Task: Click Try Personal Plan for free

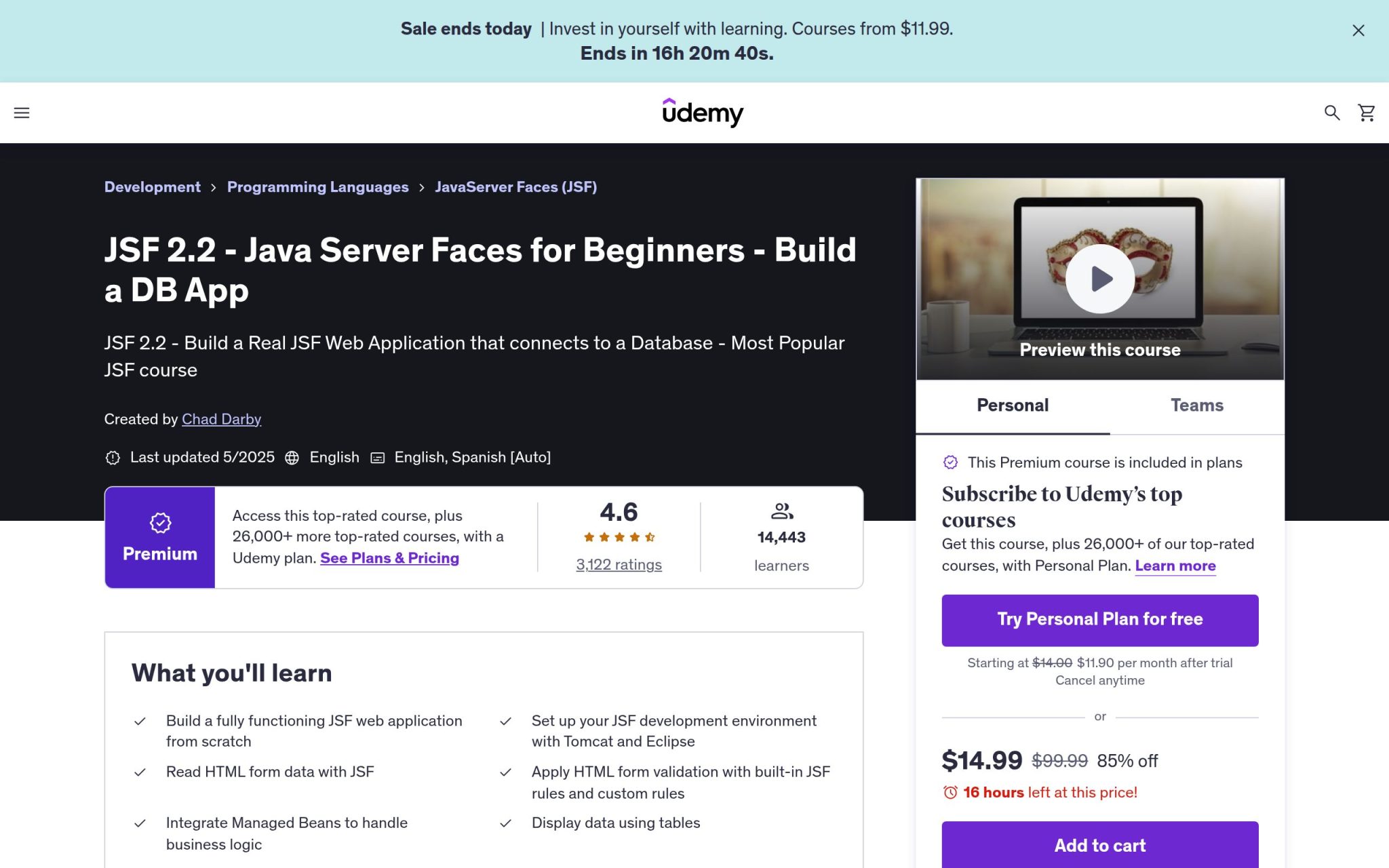Action: 1100,620
